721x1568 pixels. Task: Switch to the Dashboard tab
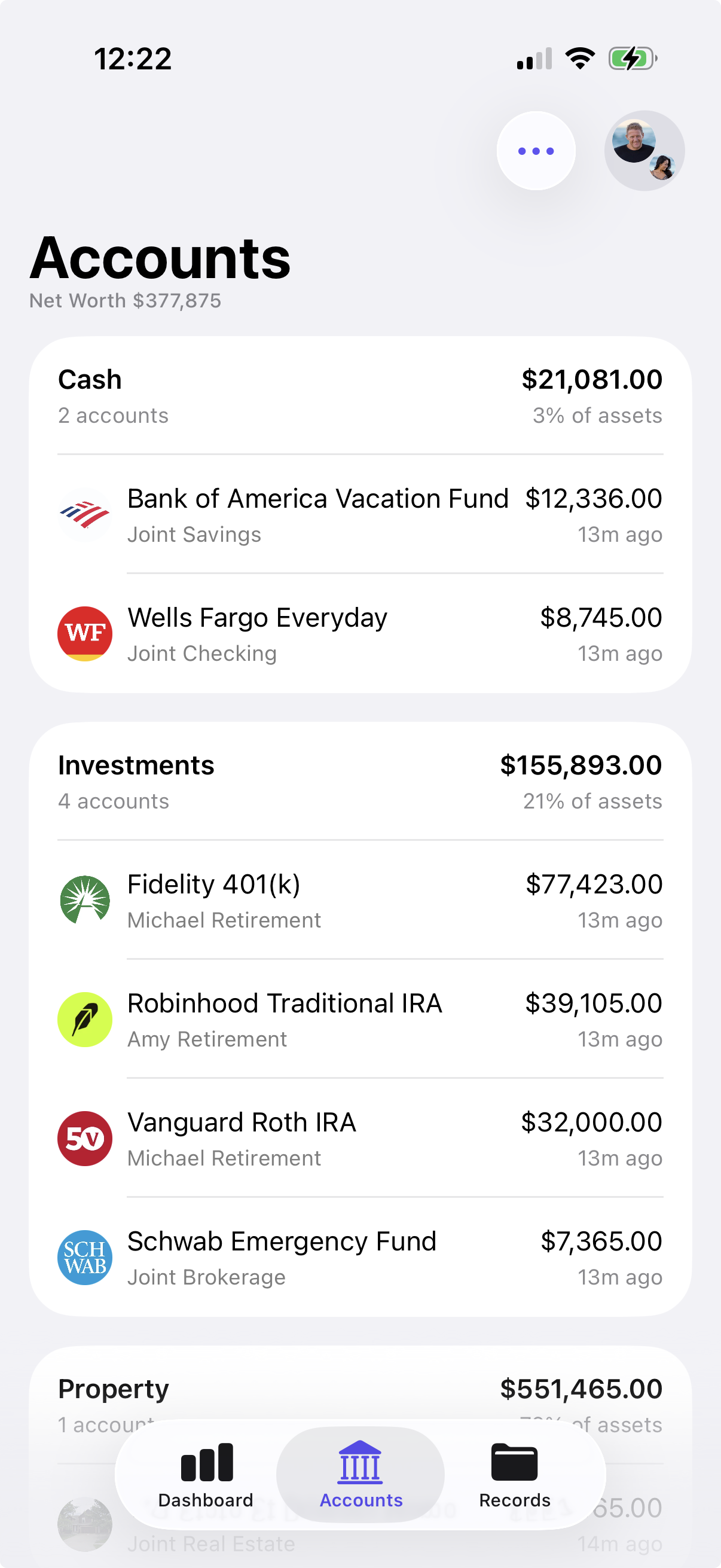coord(206,1474)
